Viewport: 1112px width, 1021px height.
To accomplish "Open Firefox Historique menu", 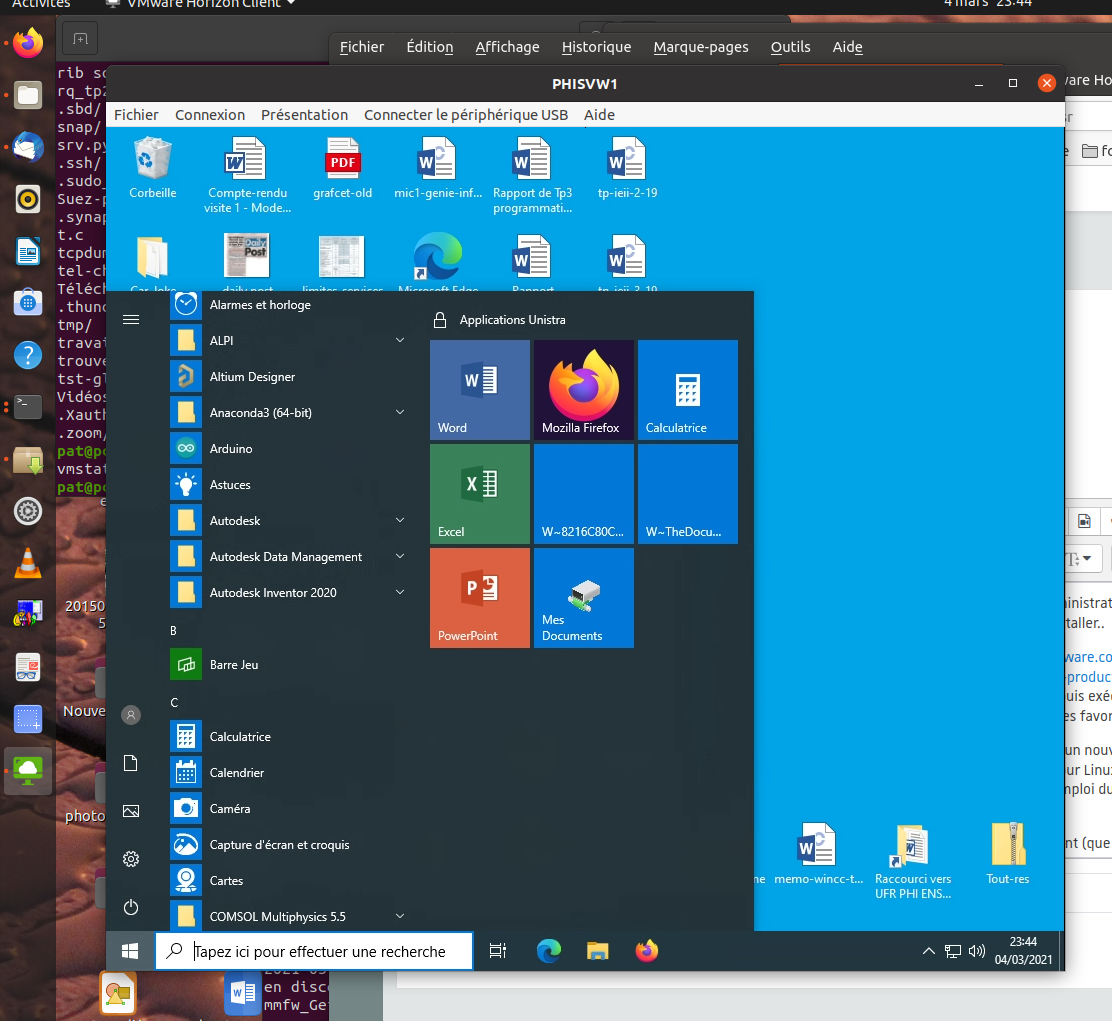I will (x=596, y=47).
